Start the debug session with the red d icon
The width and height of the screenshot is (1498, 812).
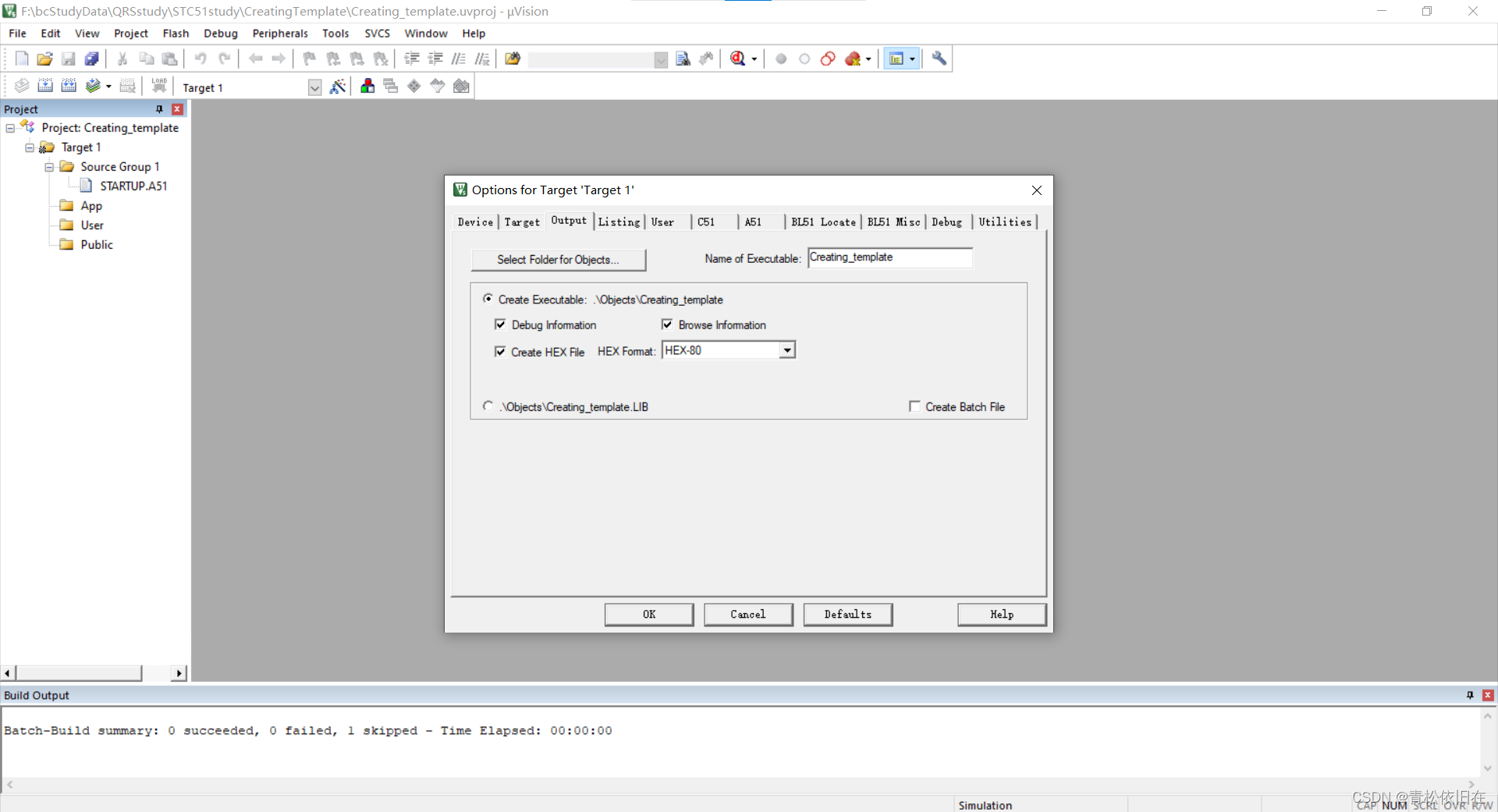click(737, 59)
